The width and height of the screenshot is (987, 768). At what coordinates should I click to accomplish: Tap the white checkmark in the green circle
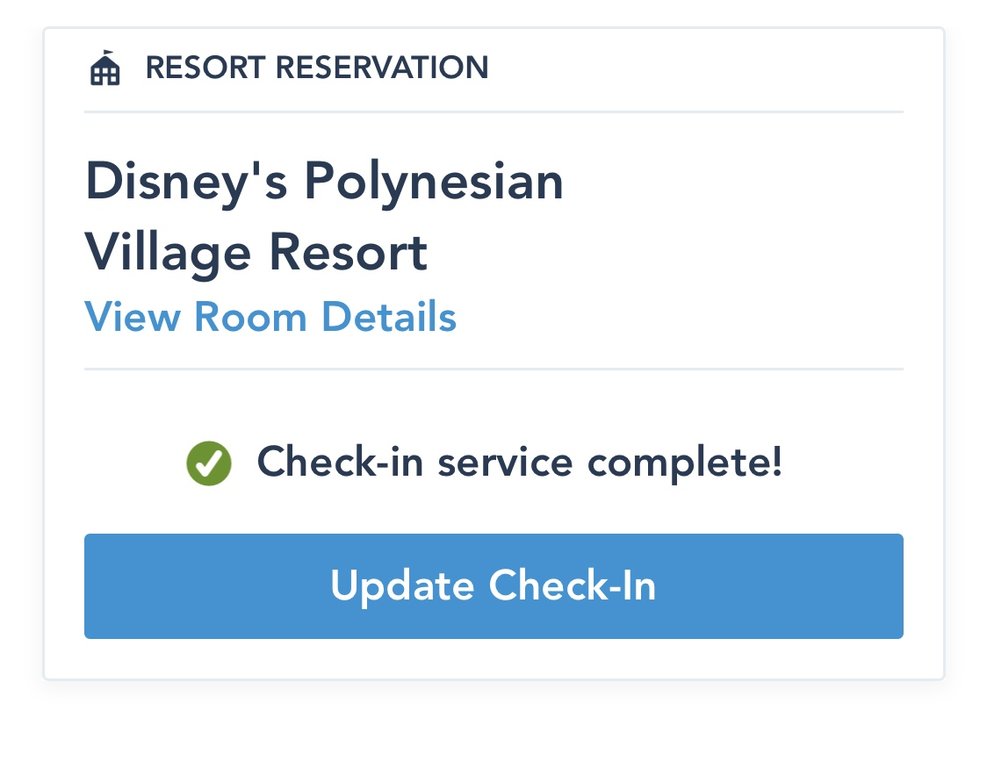click(209, 464)
